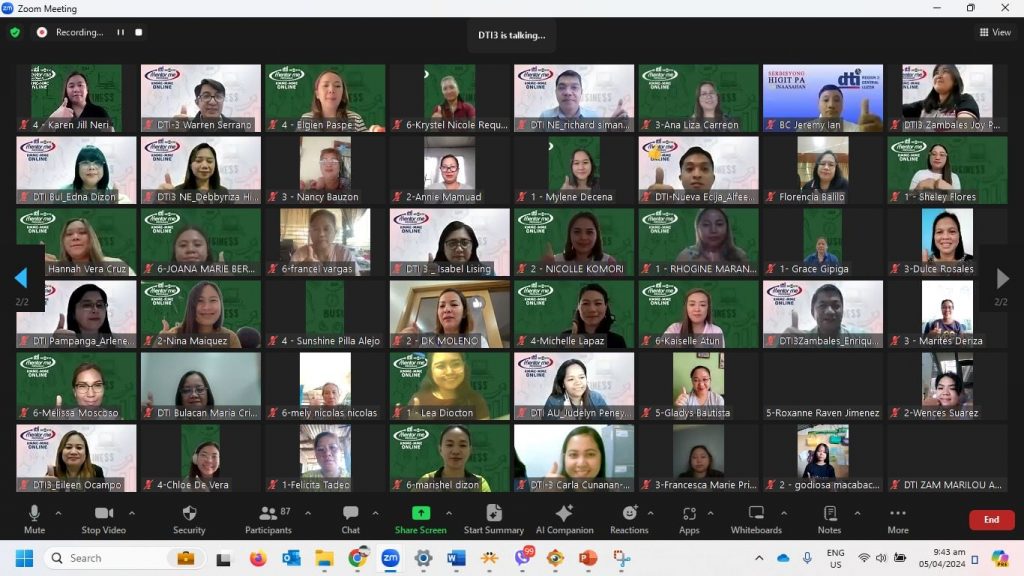Image resolution: width=1024 pixels, height=576 pixels.
Task: Toggle the microphone Mute button
Action: (x=34, y=518)
